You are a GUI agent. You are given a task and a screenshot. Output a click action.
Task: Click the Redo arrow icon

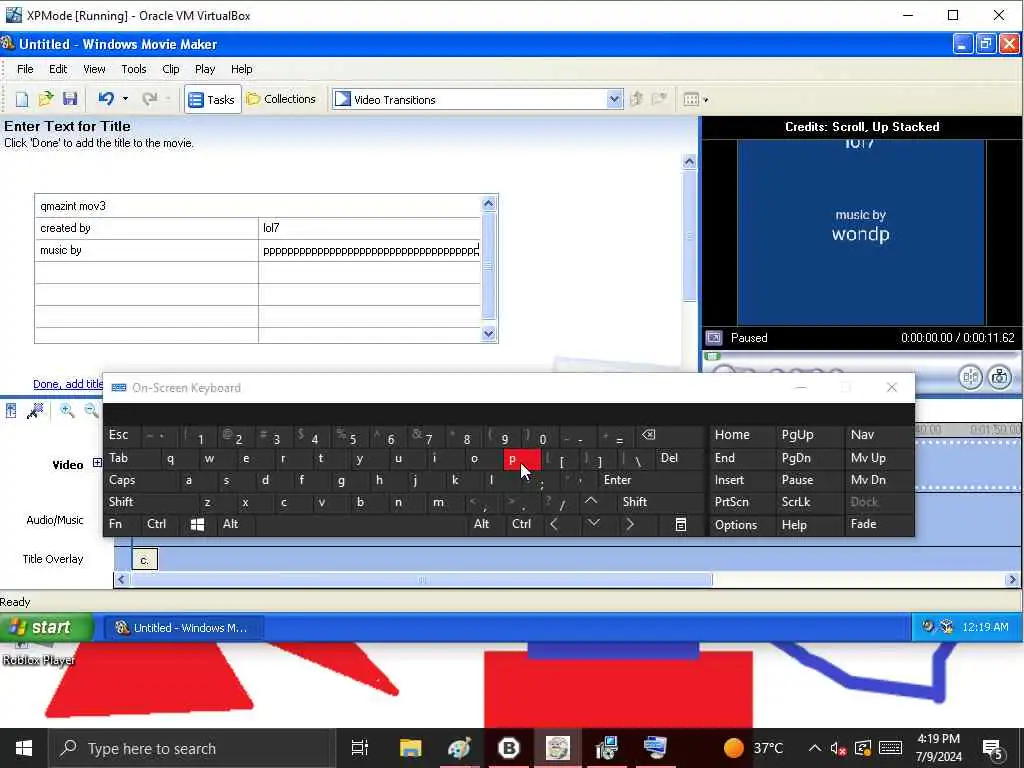pyautogui.click(x=150, y=99)
